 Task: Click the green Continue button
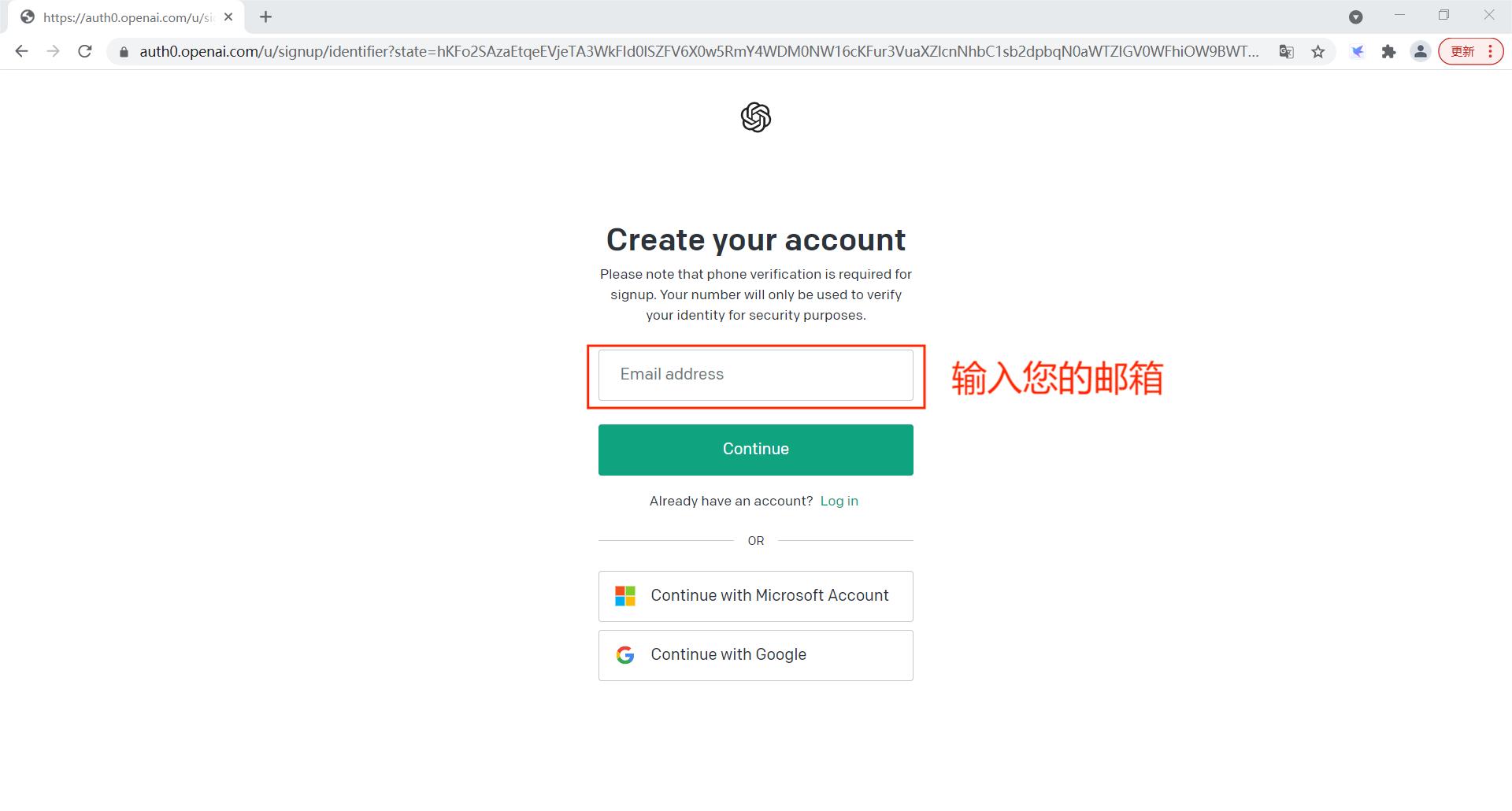[756, 450]
